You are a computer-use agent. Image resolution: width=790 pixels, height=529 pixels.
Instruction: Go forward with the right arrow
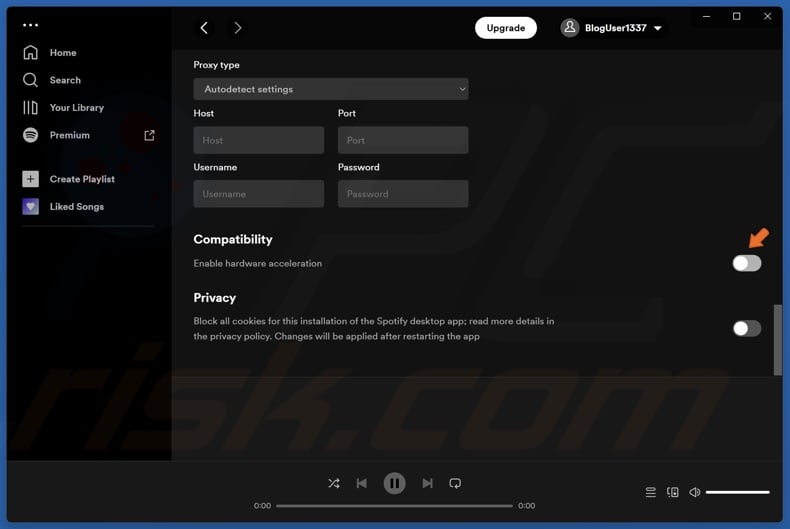click(x=237, y=28)
